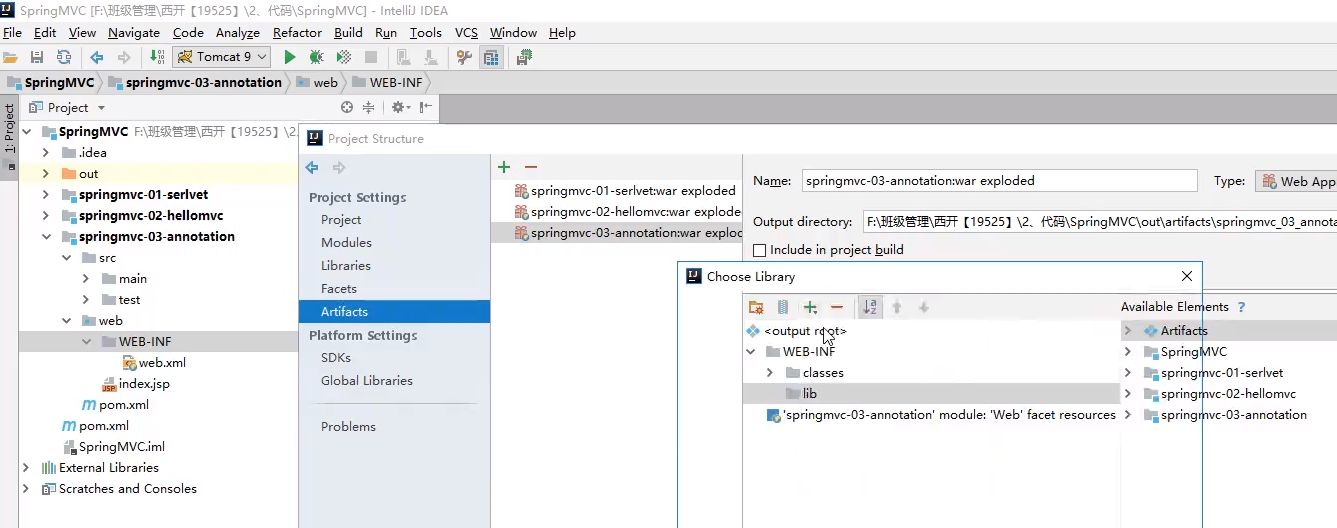Open the artifact Type dropdown

click(1297, 181)
